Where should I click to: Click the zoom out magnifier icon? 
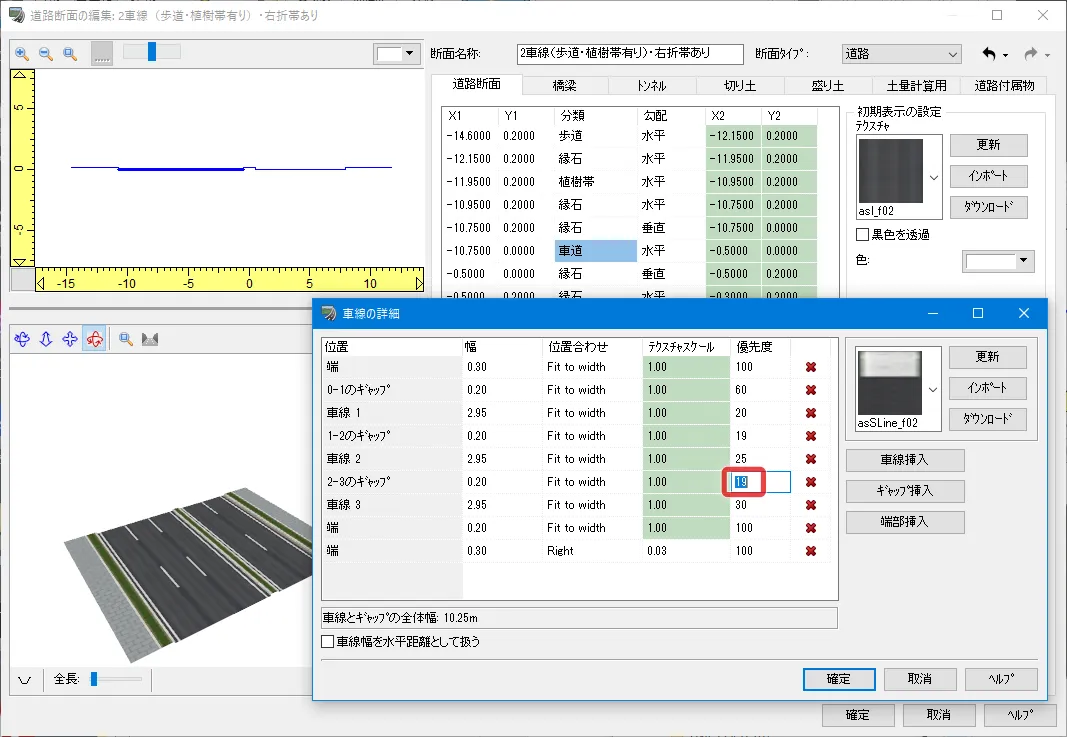click(46, 53)
